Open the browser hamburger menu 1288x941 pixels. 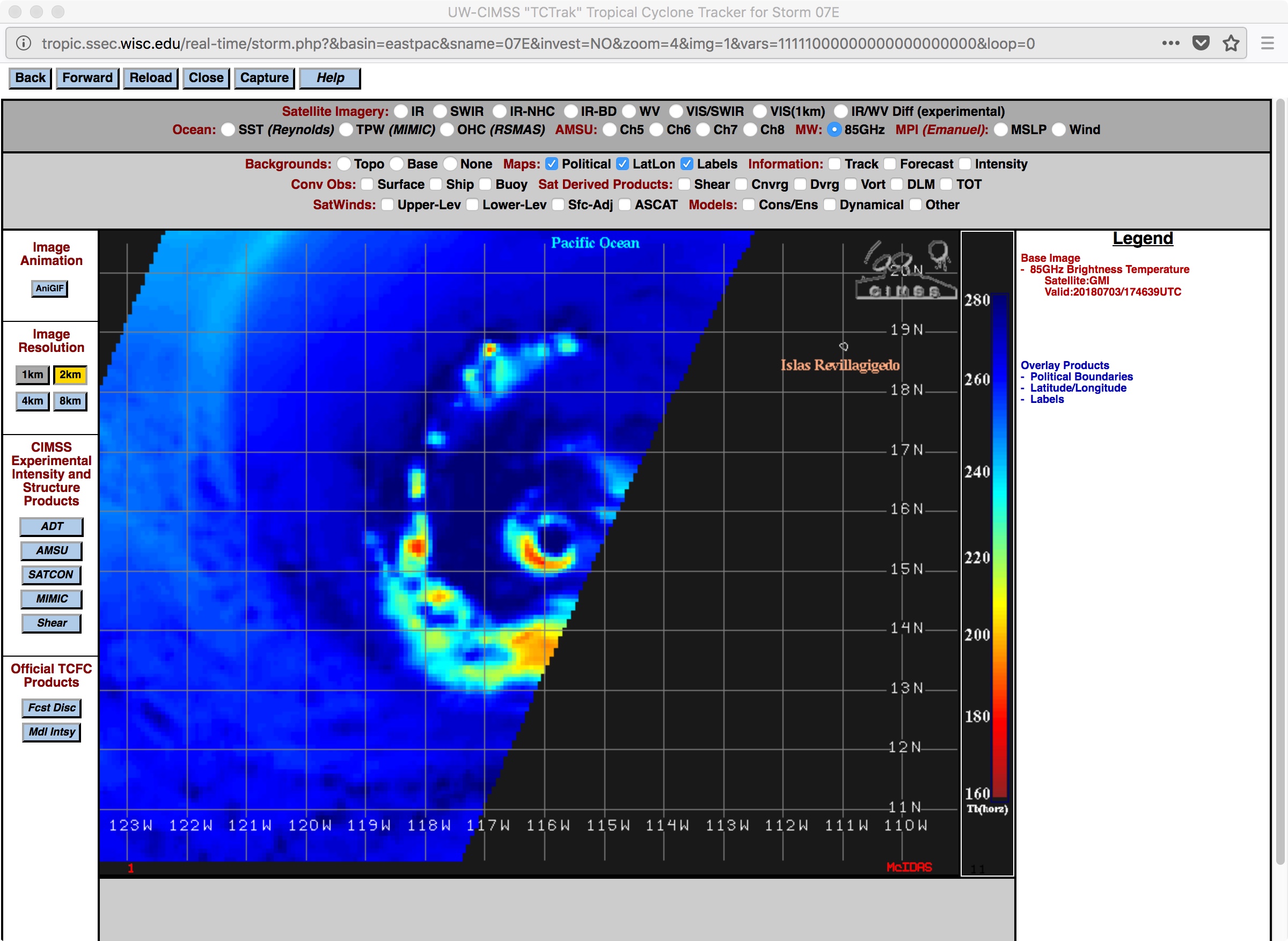click(x=1268, y=43)
